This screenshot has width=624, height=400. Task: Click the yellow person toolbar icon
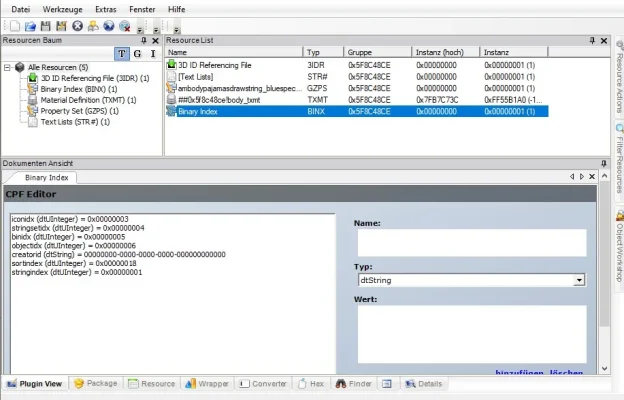(93, 26)
